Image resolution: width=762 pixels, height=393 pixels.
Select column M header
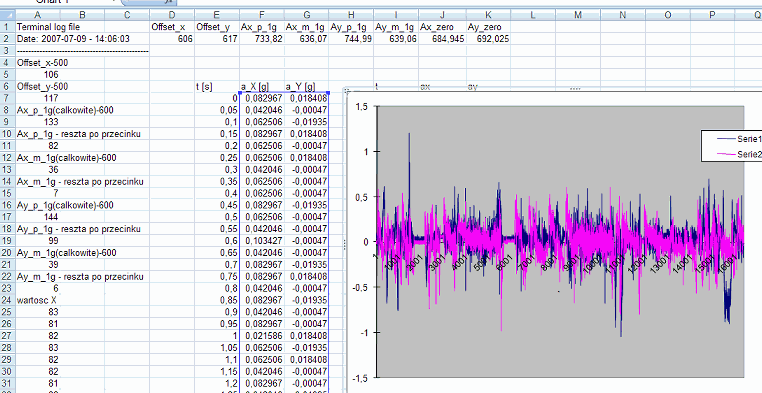(577, 15)
